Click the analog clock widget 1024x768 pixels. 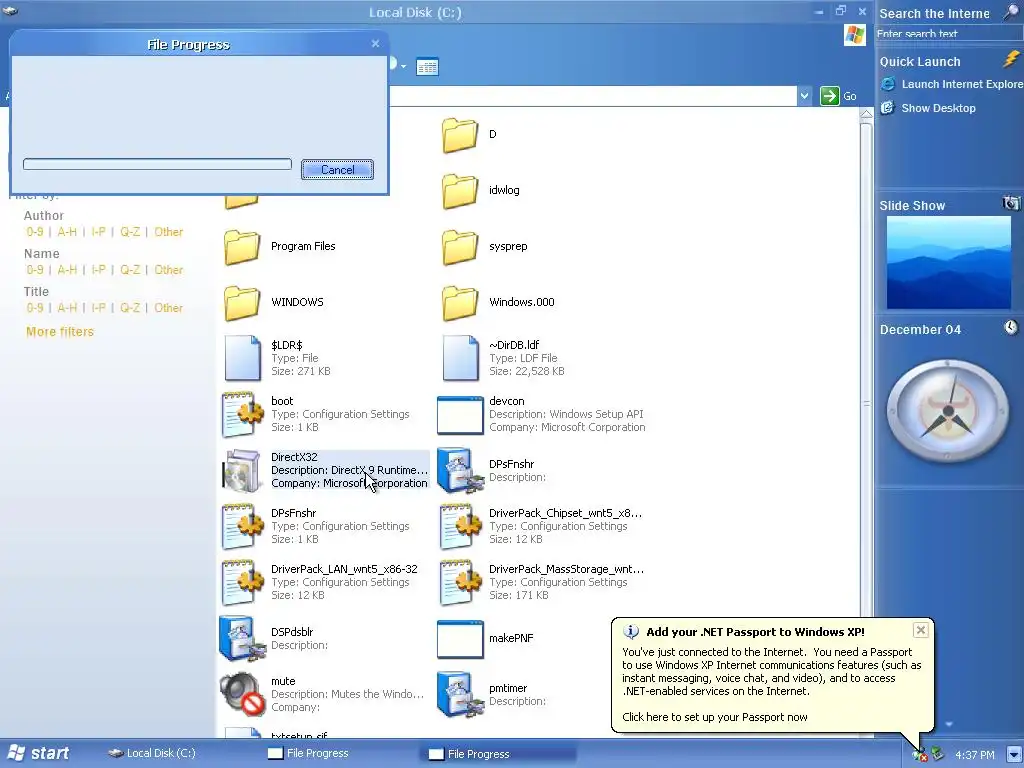tap(947, 410)
